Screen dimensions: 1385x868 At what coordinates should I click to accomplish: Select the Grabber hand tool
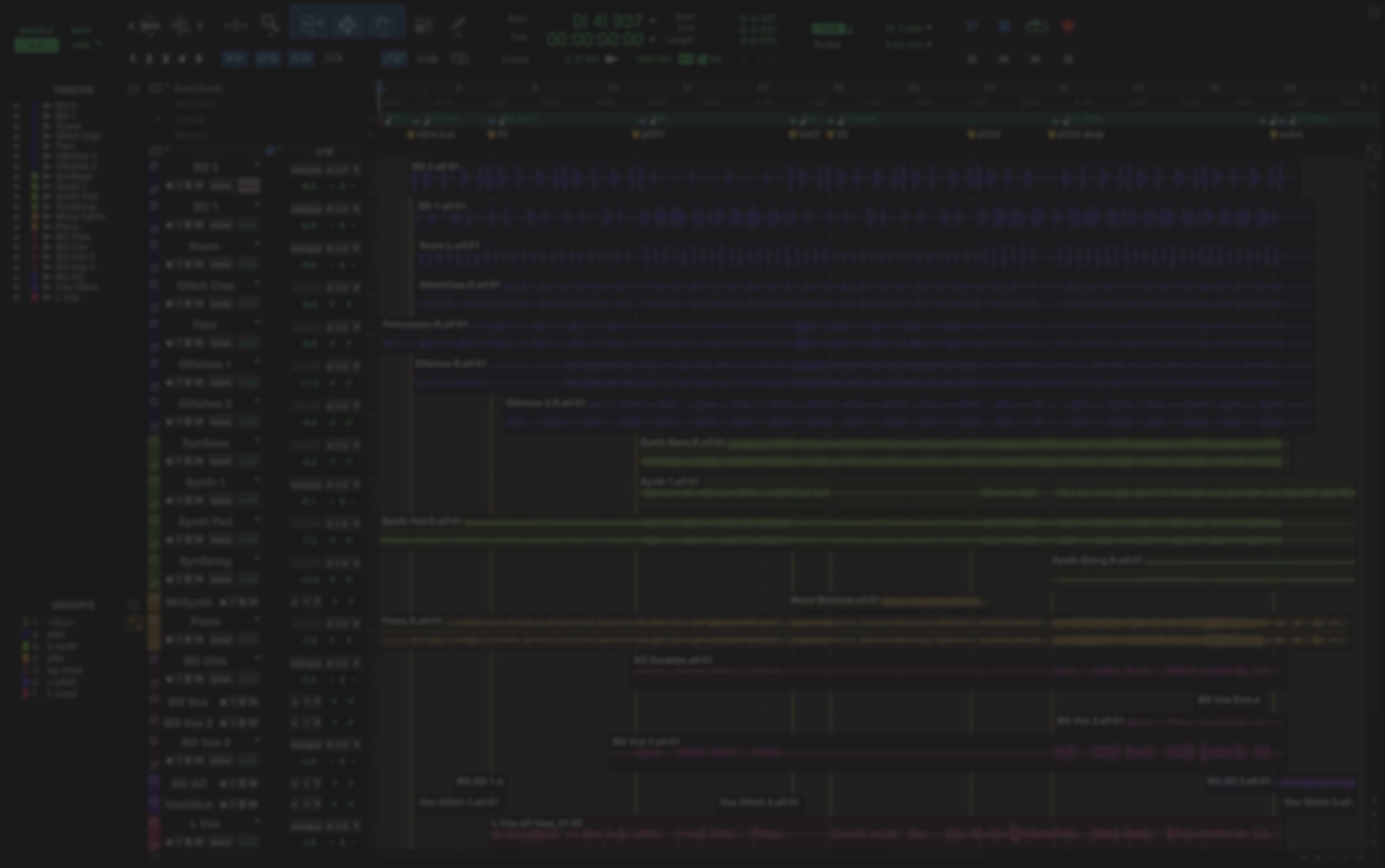click(384, 25)
